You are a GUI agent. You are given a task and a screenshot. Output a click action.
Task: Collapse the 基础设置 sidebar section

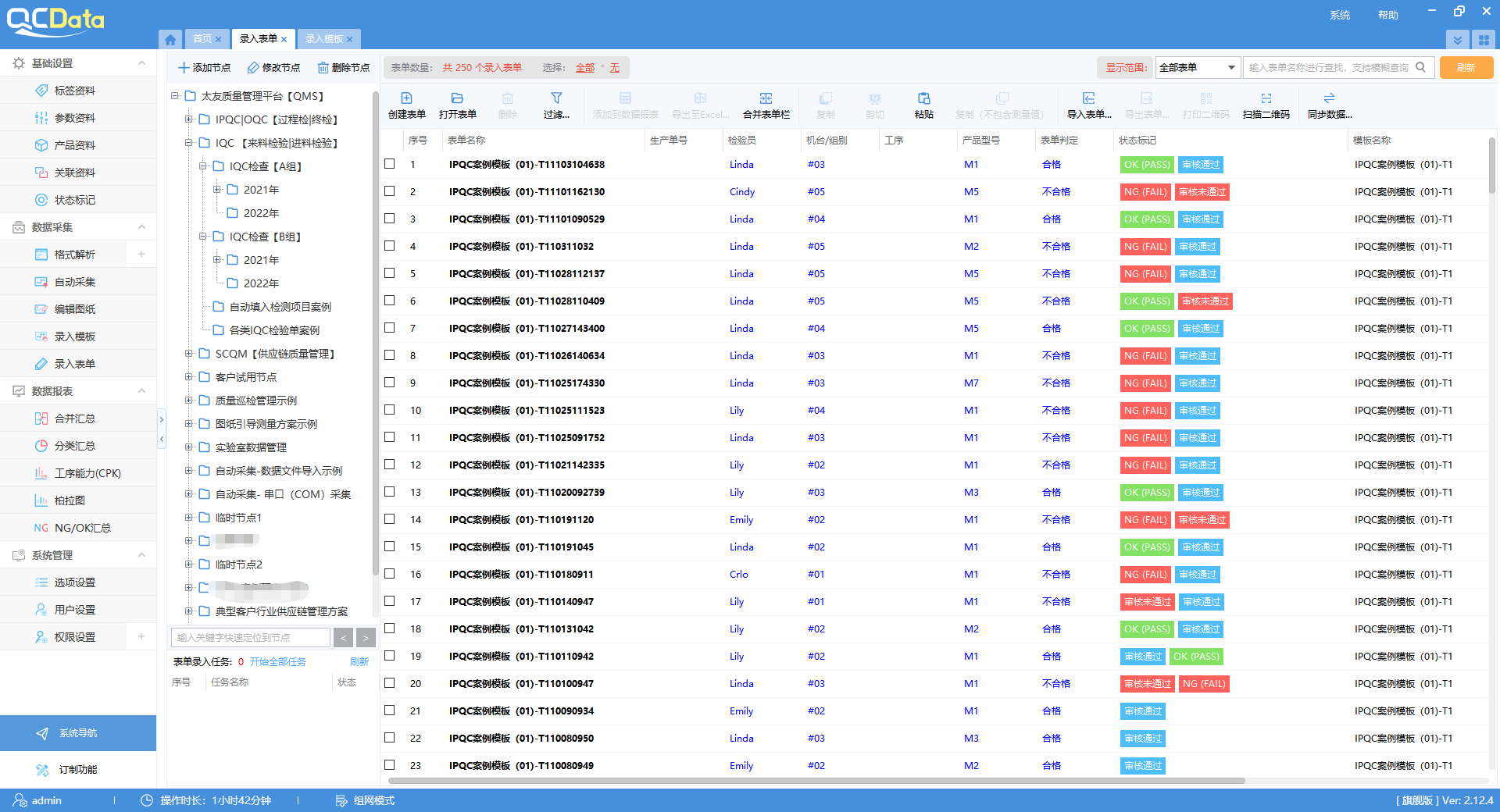pyautogui.click(x=141, y=63)
